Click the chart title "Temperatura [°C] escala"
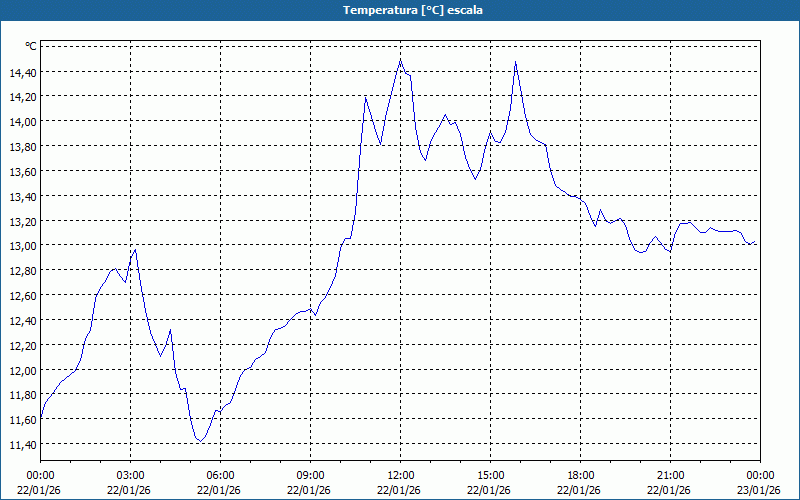The width and height of the screenshot is (800, 500). point(400,10)
